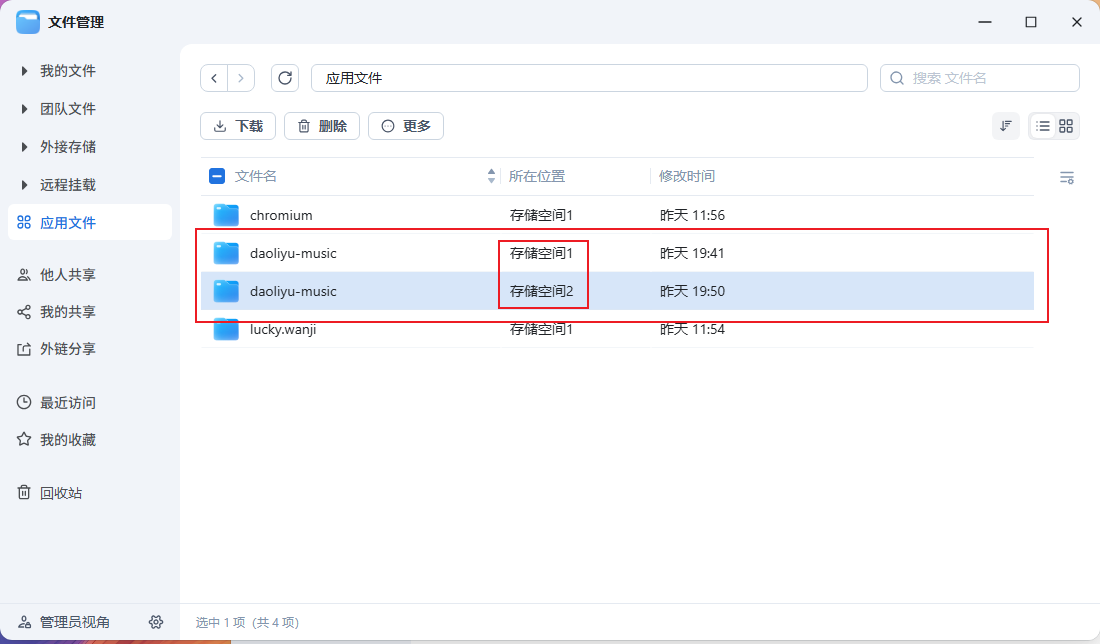Click 昨天 11:54 modified time

(x=692, y=329)
